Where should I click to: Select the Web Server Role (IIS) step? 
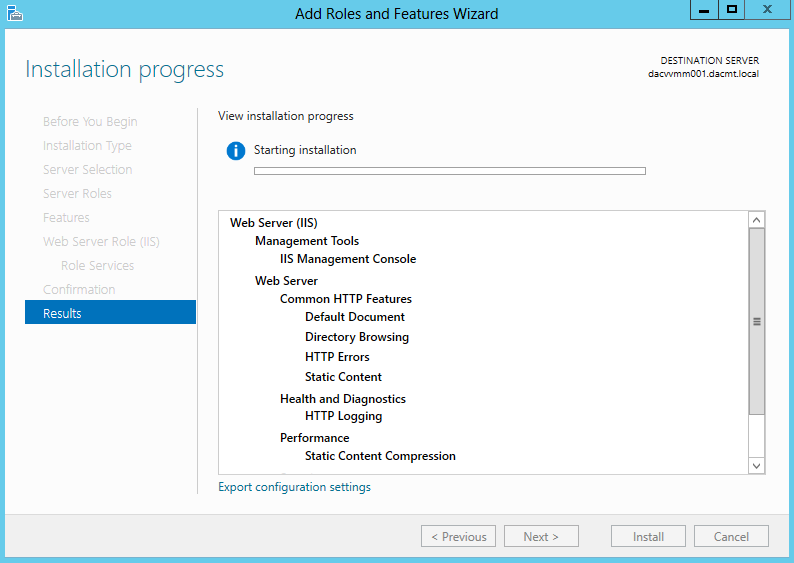pos(101,242)
